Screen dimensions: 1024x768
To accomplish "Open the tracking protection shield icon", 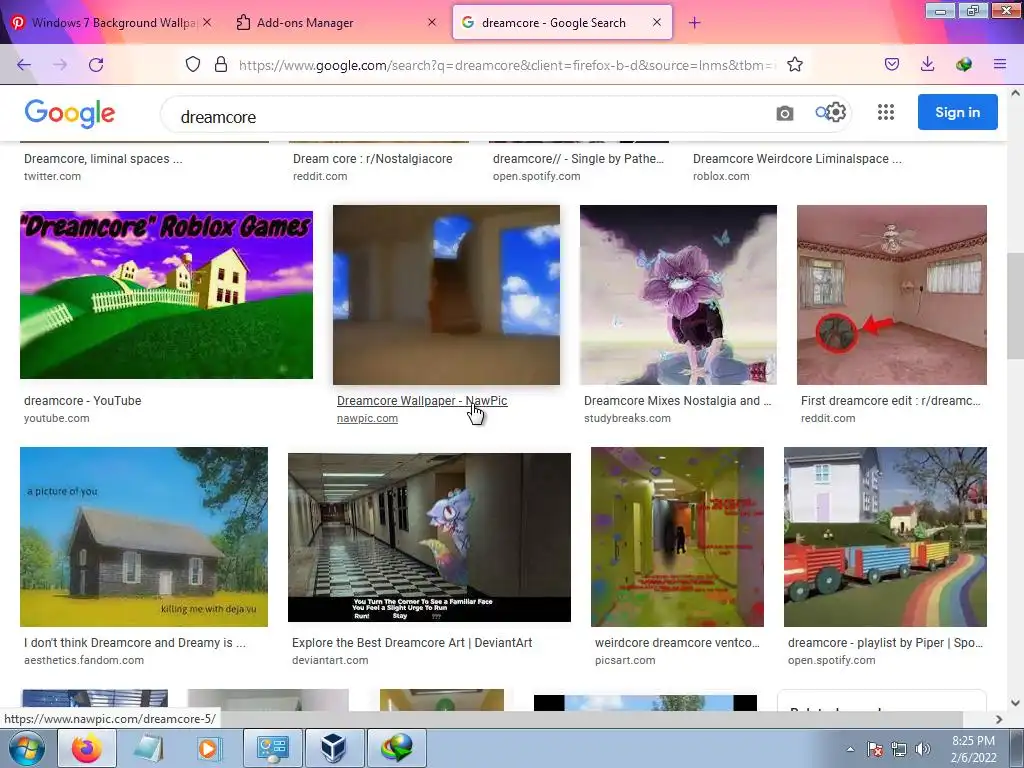I will point(193,64).
